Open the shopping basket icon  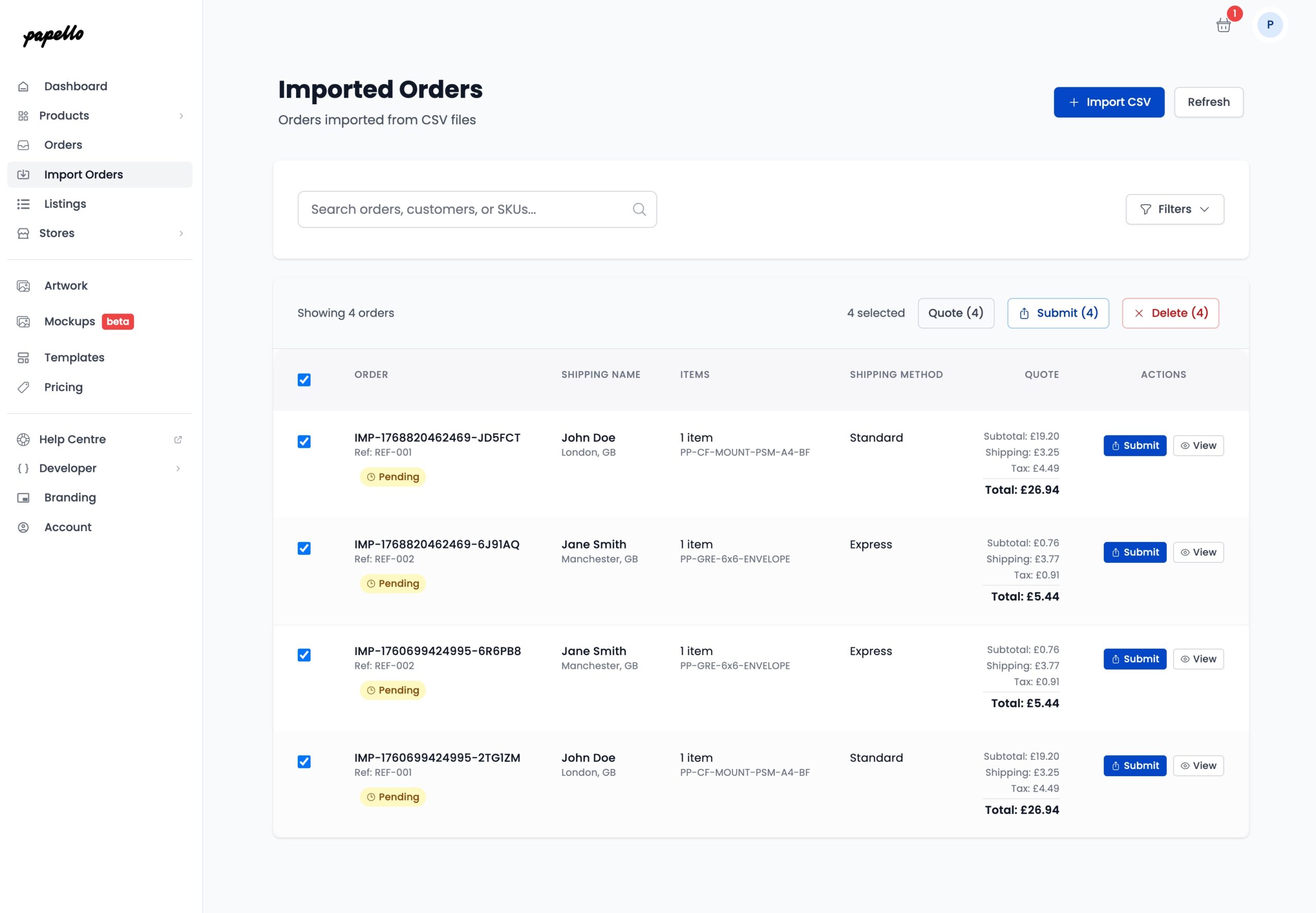[1223, 25]
